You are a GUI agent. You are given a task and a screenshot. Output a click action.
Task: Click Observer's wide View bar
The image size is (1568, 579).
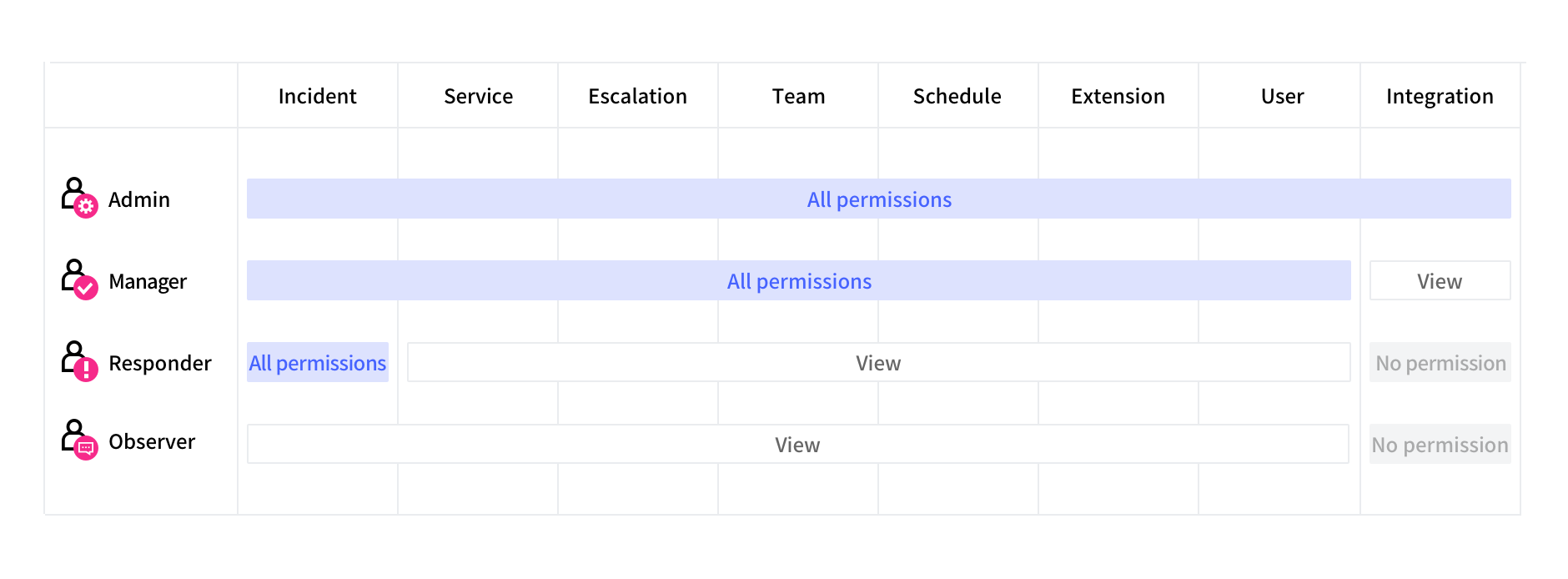797,445
